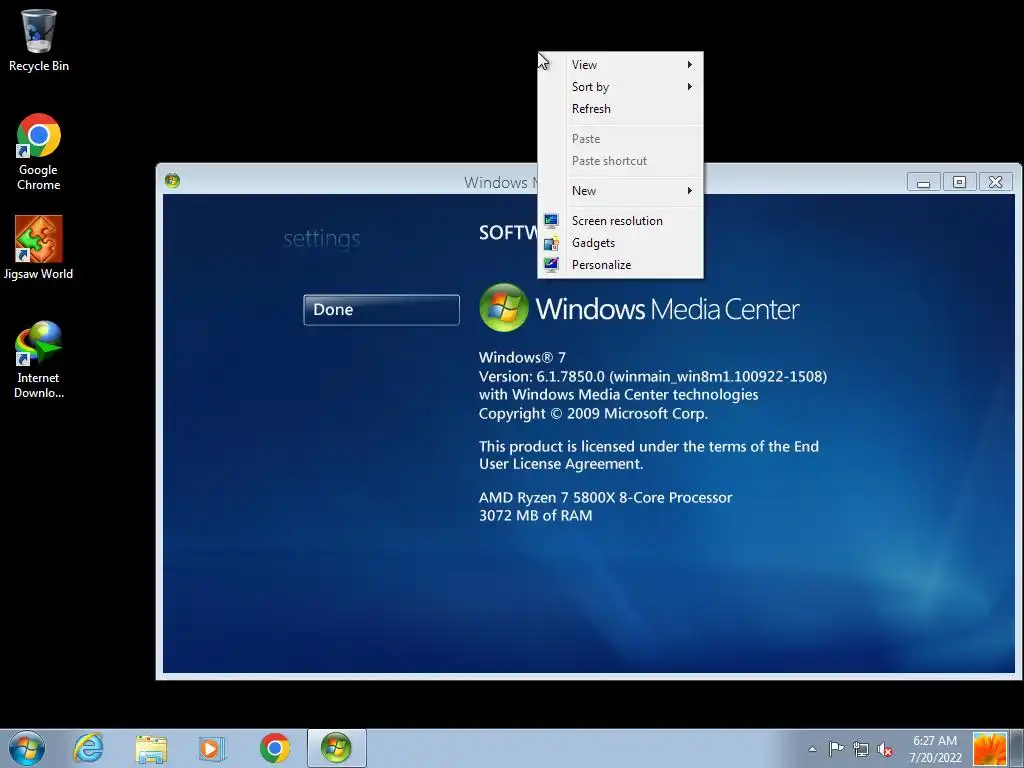Open Windows Explorer folder in taskbar
The height and width of the screenshot is (768, 1024).
[x=151, y=749]
